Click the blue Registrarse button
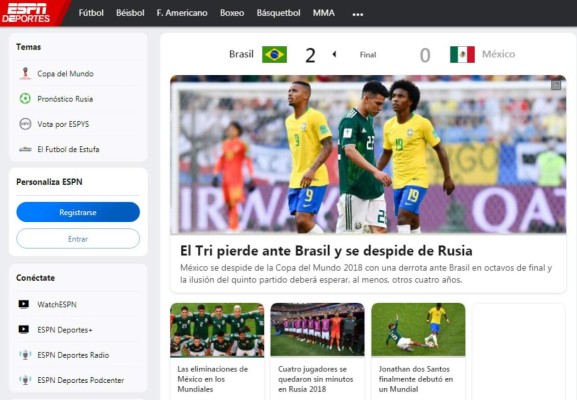577x400 pixels. (x=78, y=212)
